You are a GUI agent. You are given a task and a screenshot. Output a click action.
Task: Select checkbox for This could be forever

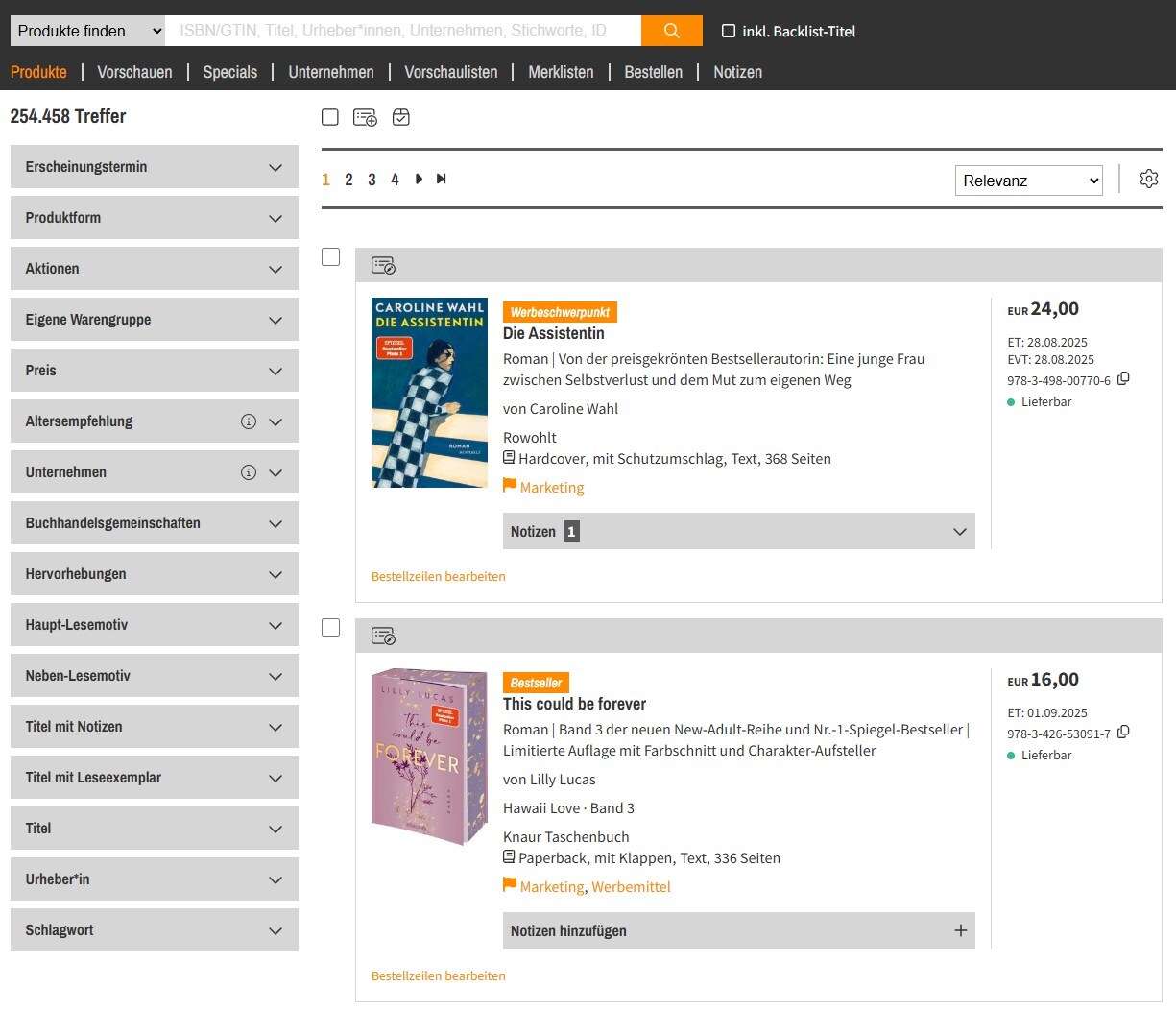(x=331, y=628)
